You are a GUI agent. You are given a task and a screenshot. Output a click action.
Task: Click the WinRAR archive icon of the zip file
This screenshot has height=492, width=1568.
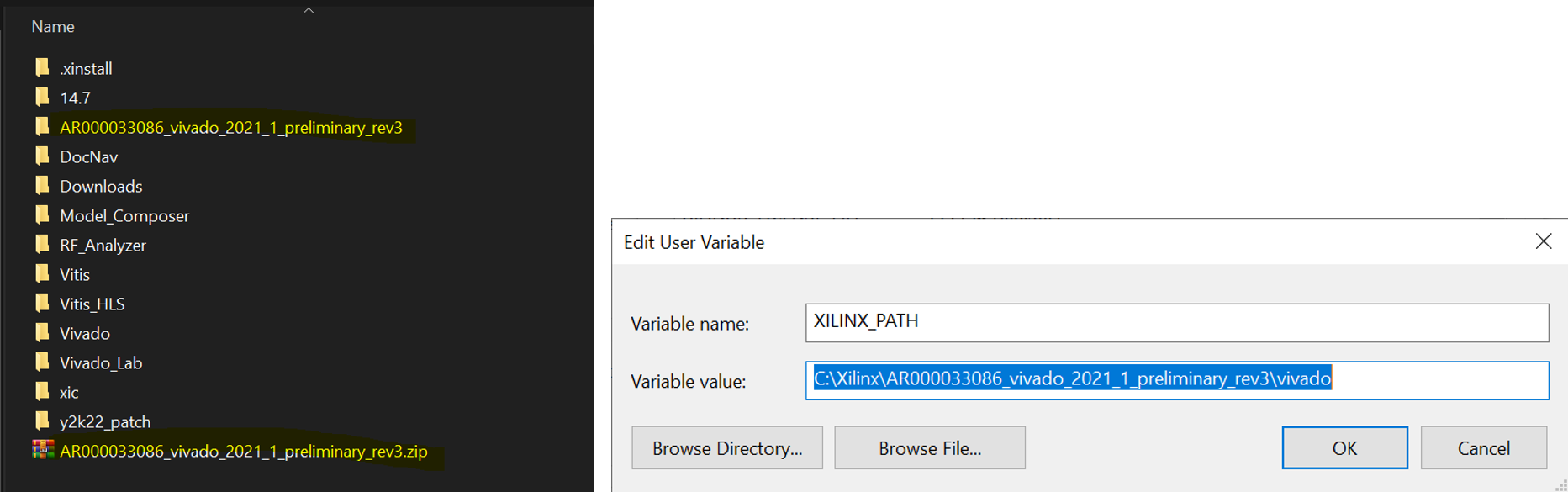tap(43, 450)
